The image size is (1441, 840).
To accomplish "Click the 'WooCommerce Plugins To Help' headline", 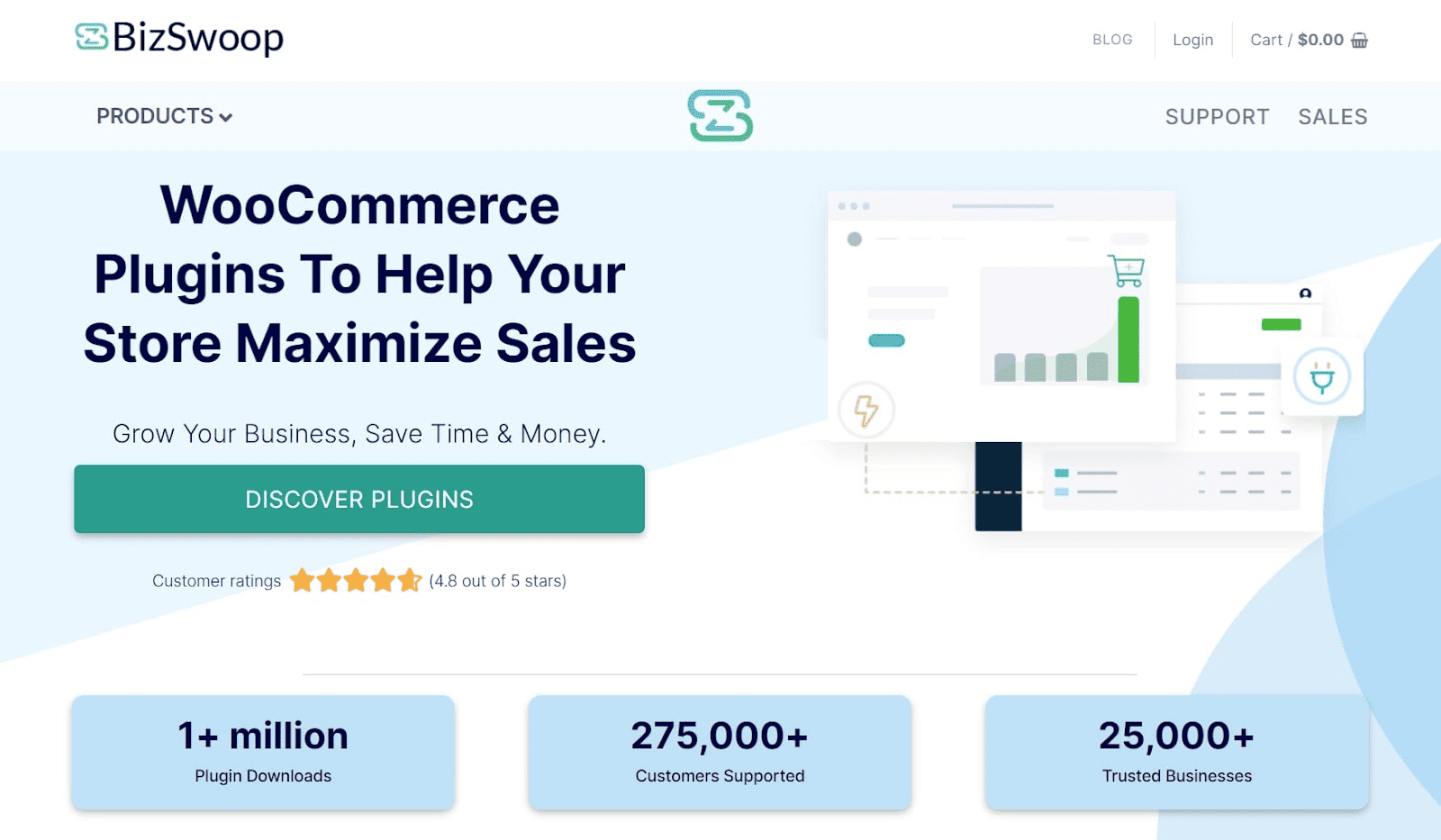I will coord(359,274).
